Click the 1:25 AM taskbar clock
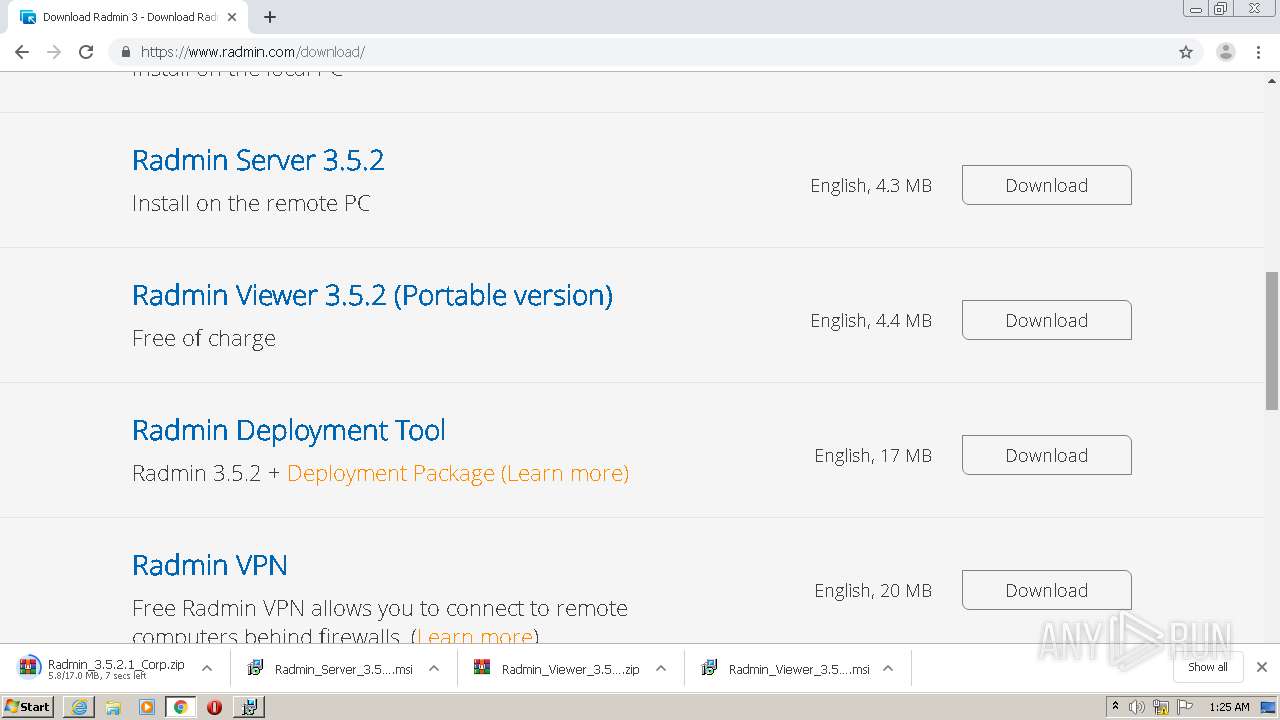 pyautogui.click(x=1229, y=707)
